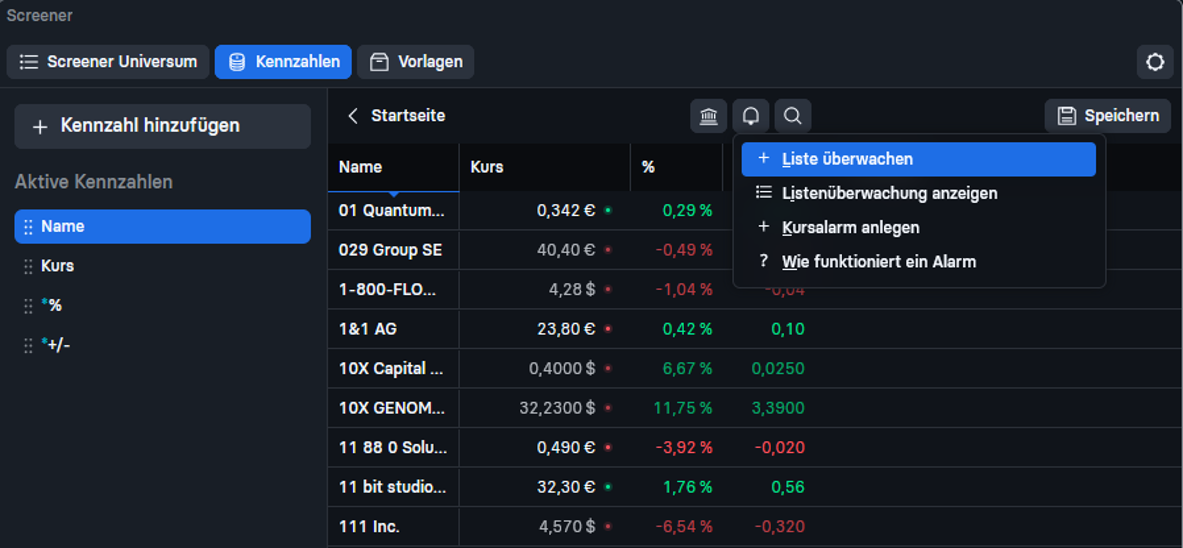Viewport: 1183px width, 548px height.
Task: Click the change value 3,3900
Action: [x=778, y=408]
